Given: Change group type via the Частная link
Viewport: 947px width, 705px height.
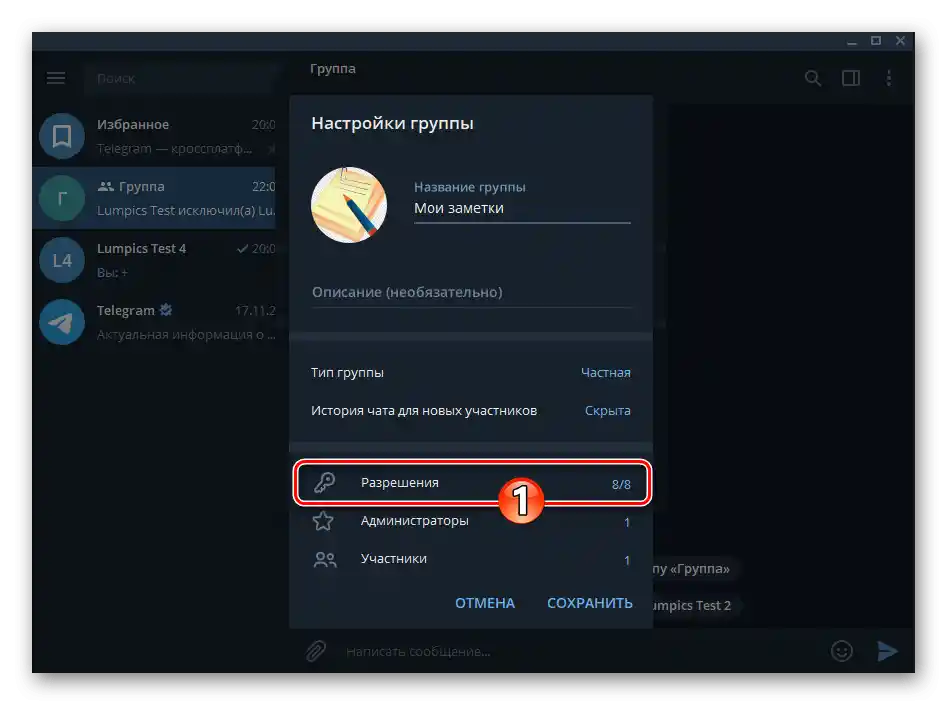Looking at the screenshot, I should pyautogui.click(x=606, y=371).
